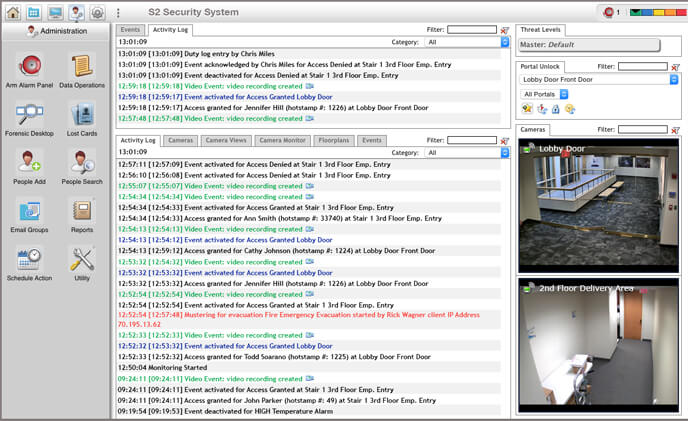Switch to the Cameras tab in lower panel
Viewport: 688px width, 421px height.
[x=180, y=140]
